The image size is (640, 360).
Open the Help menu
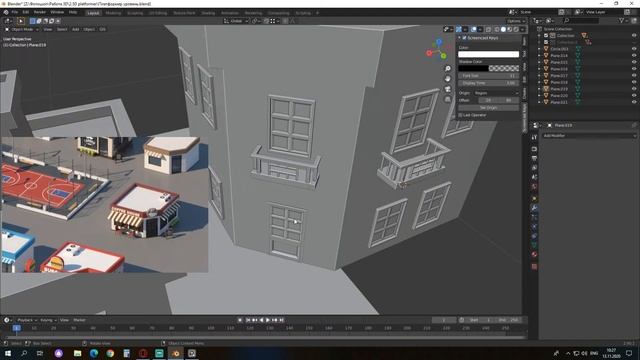point(73,12)
